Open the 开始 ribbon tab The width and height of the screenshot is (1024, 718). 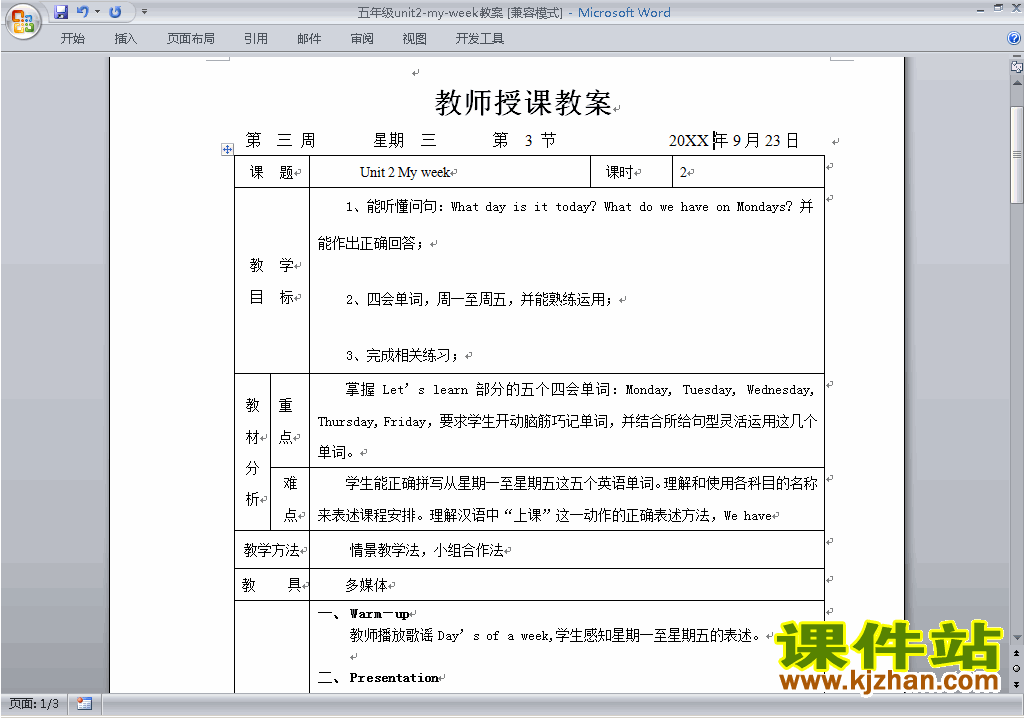click(x=72, y=39)
